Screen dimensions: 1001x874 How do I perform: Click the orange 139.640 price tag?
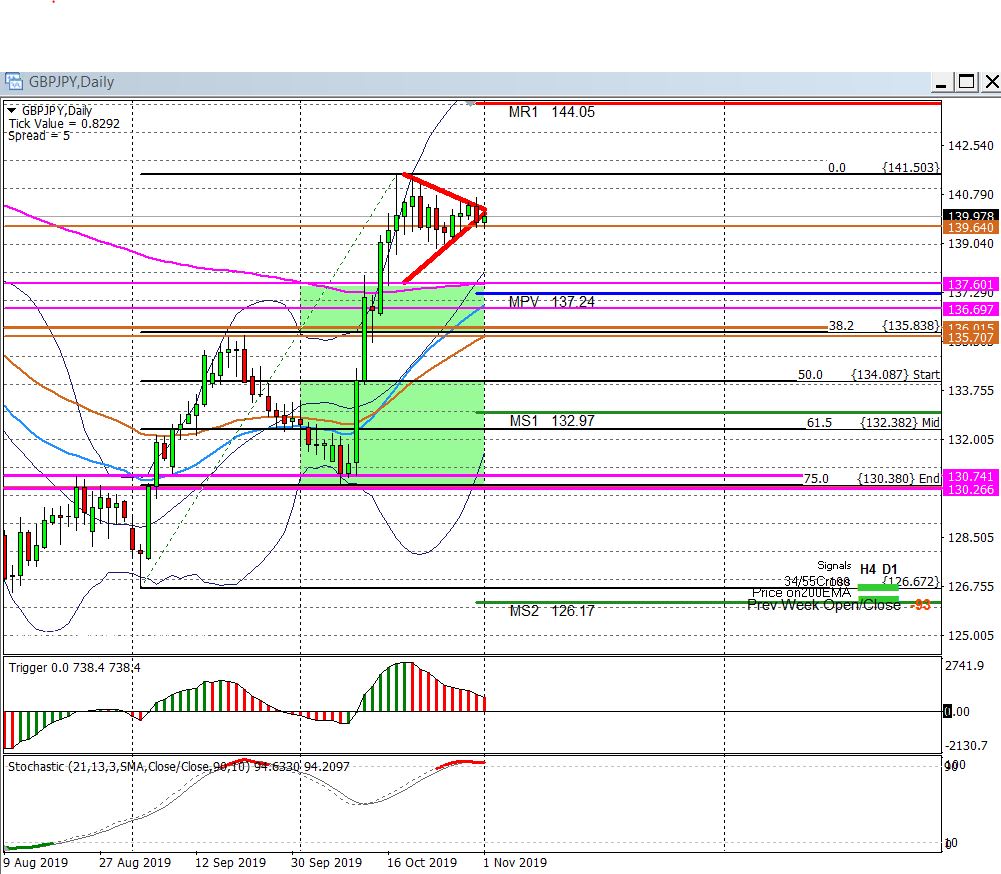point(969,228)
